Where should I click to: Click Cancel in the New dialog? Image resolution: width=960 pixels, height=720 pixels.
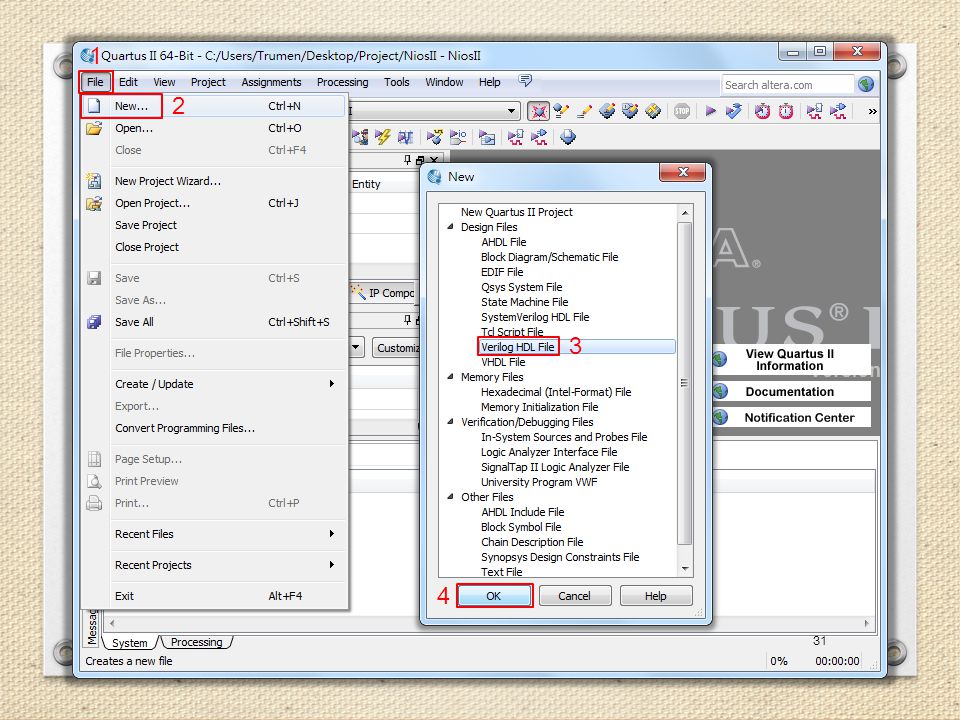pos(574,596)
